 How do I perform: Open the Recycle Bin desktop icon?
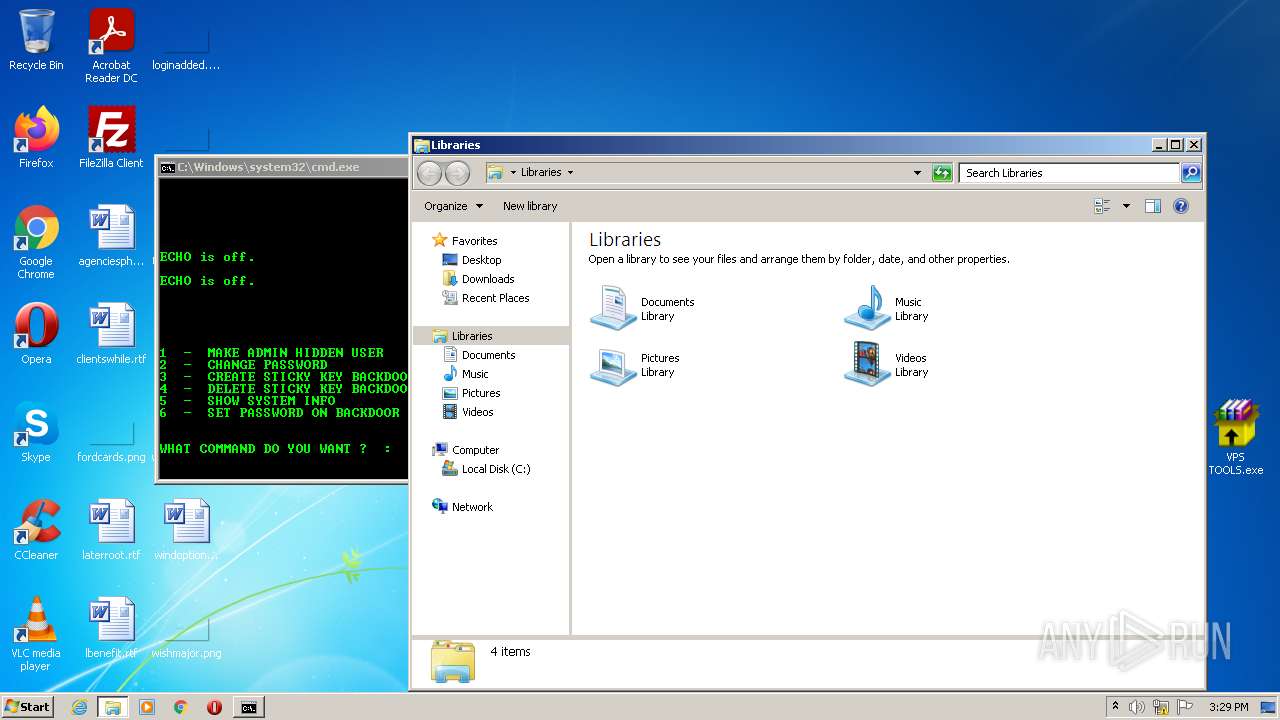(36, 41)
